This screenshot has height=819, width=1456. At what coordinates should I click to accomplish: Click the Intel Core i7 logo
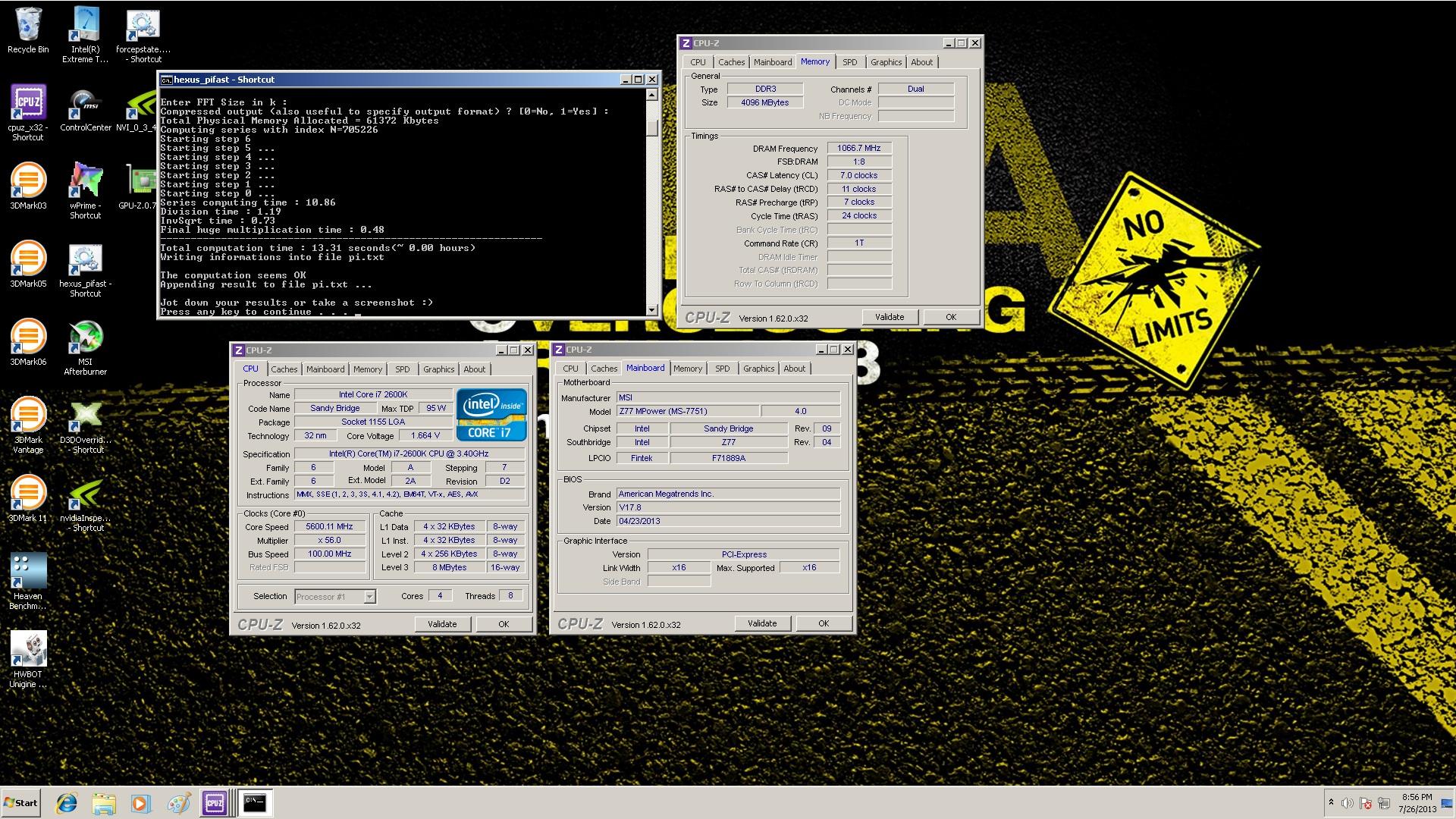tap(491, 415)
